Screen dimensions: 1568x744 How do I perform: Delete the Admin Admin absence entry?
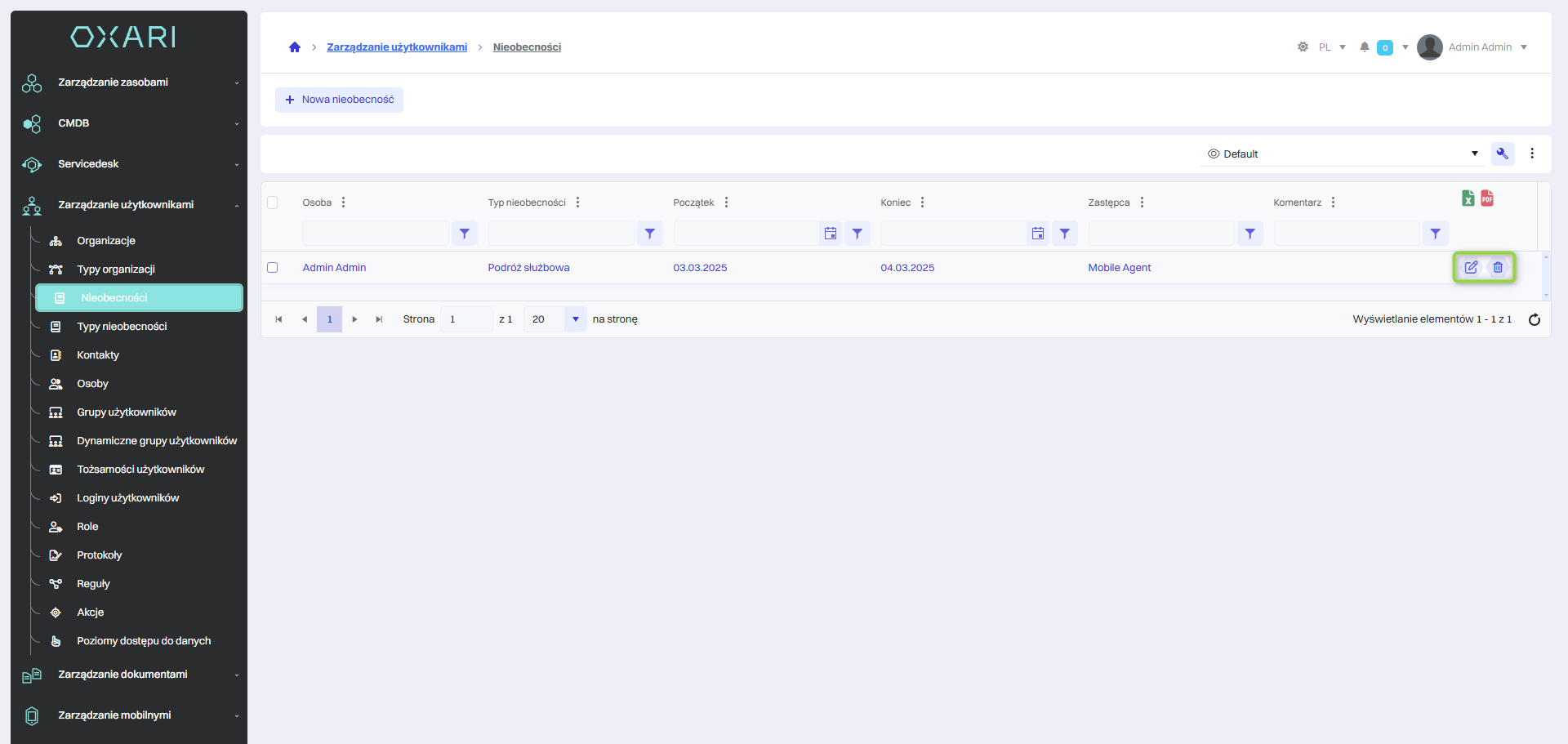[1498, 267]
